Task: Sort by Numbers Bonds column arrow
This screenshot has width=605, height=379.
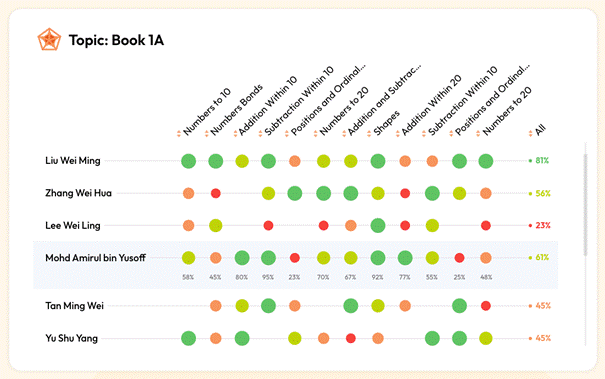Action: (x=206, y=134)
